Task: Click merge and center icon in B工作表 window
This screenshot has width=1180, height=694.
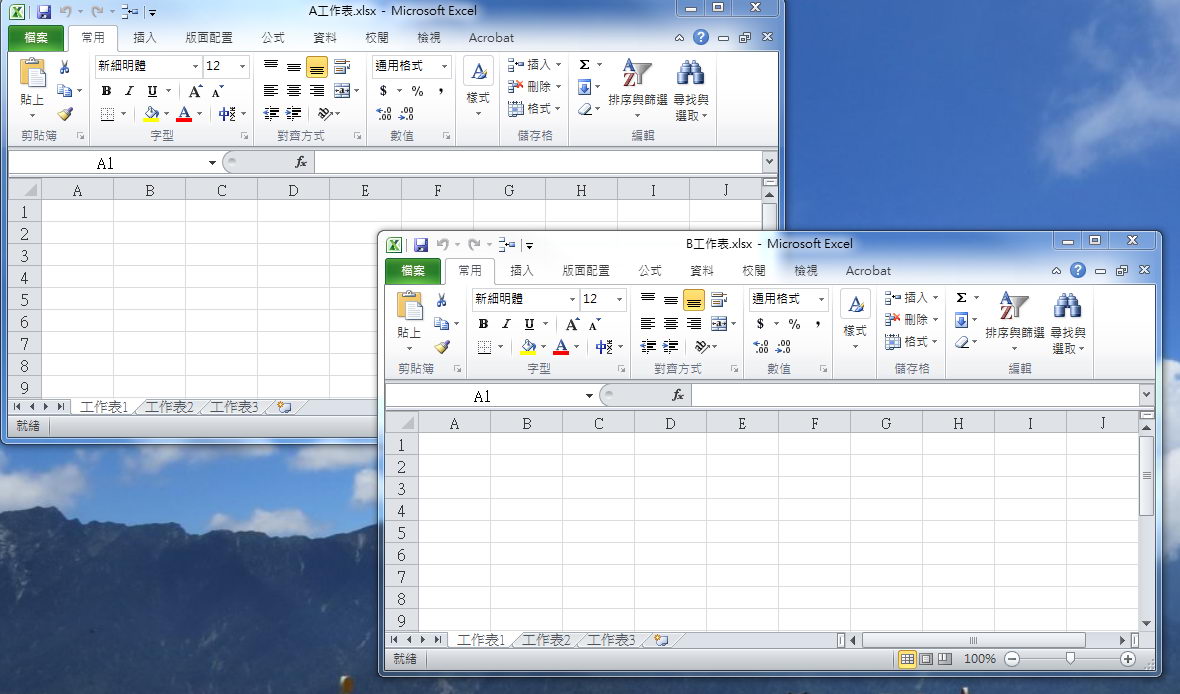Action: [719, 324]
